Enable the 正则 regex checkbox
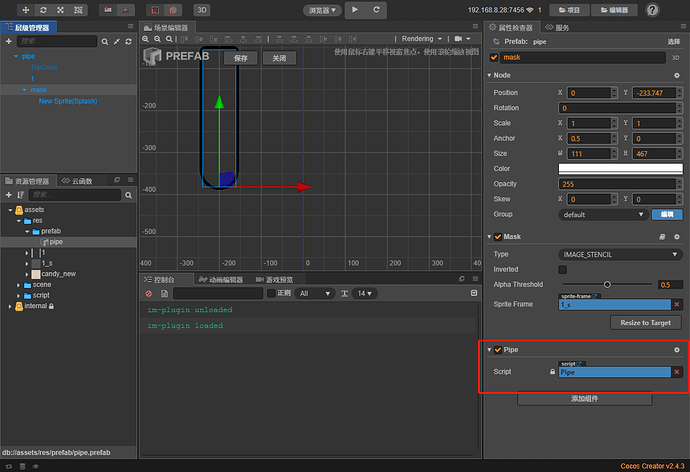 tap(271, 293)
